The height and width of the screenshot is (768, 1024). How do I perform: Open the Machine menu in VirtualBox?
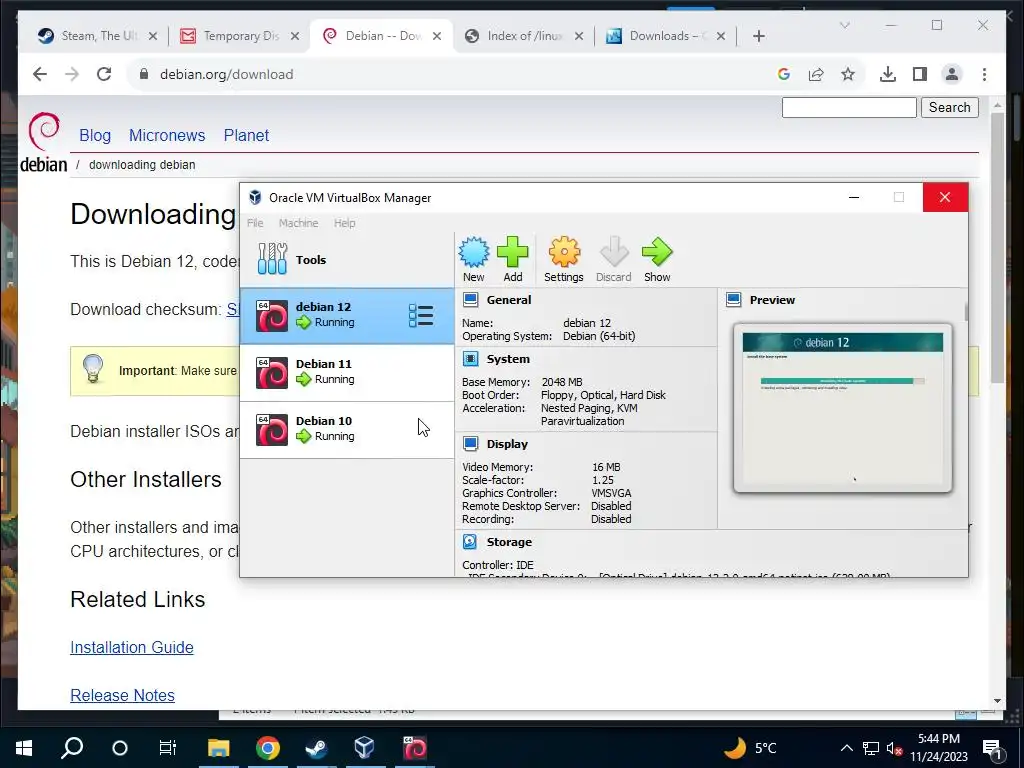pyautogui.click(x=298, y=223)
